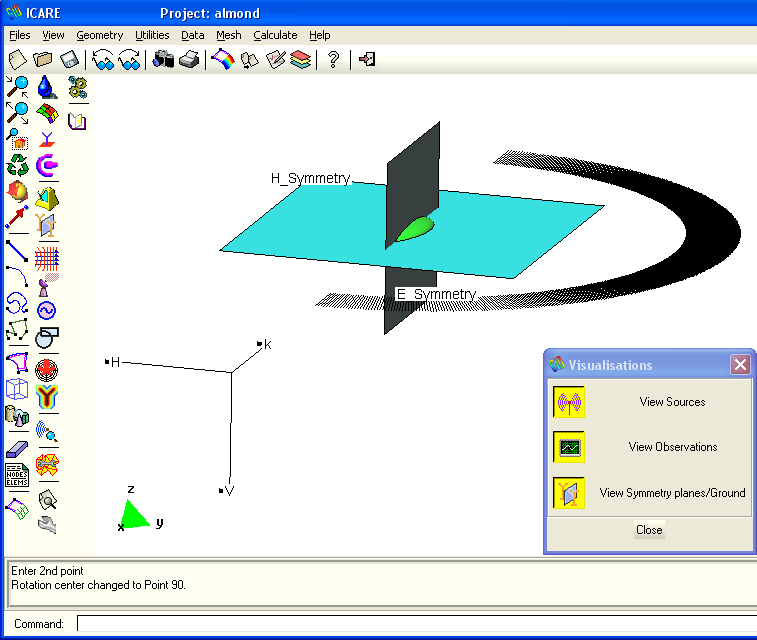This screenshot has width=757, height=640.
Task: Open a project with the folder icon
Action: coord(43,60)
